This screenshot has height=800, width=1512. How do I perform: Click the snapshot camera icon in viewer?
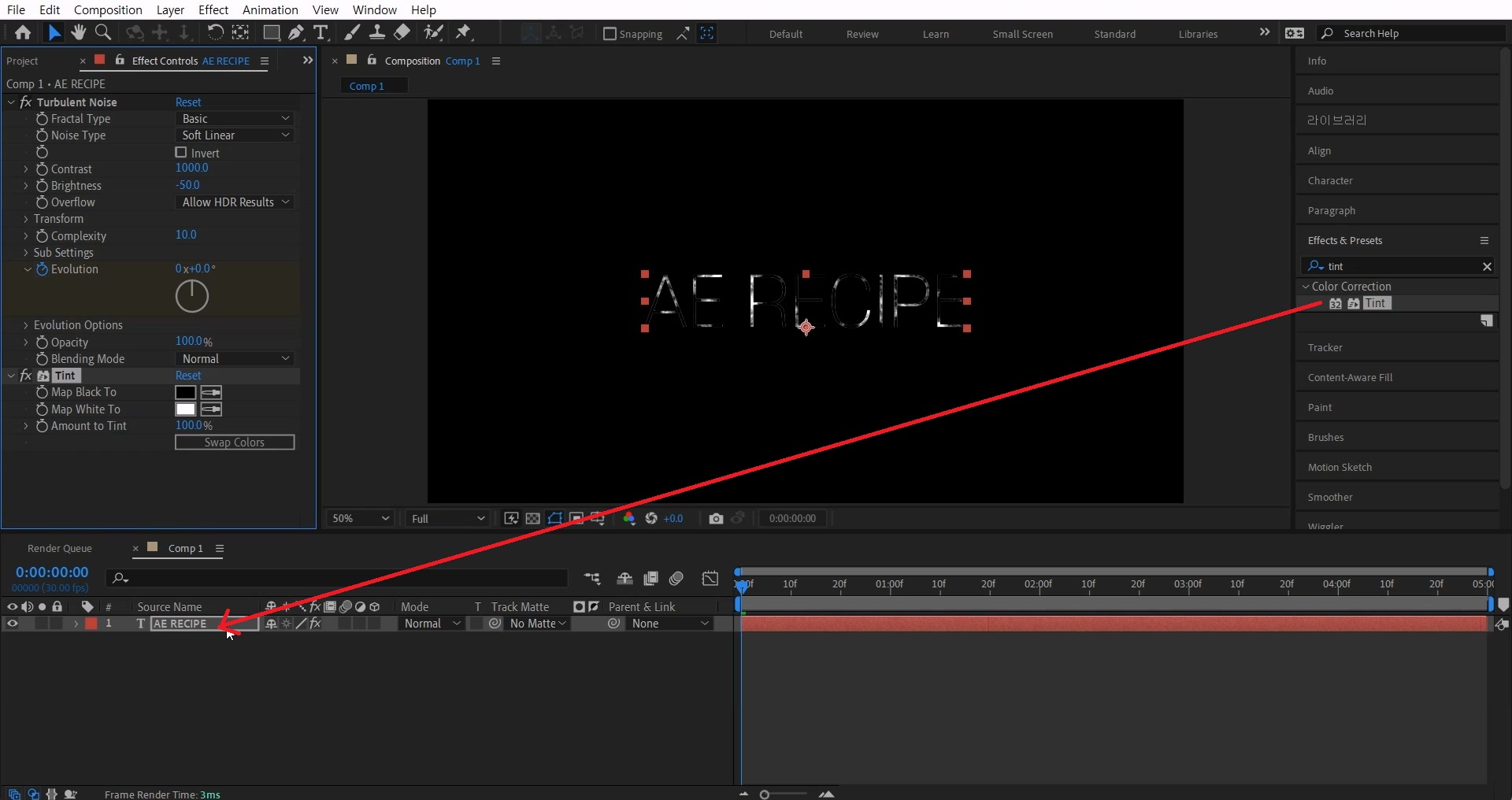(x=716, y=518)
